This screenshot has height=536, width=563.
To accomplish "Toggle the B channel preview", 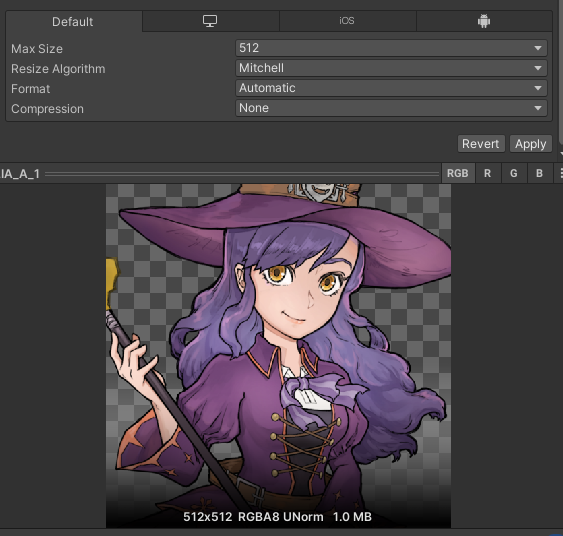I will point(539,173).
